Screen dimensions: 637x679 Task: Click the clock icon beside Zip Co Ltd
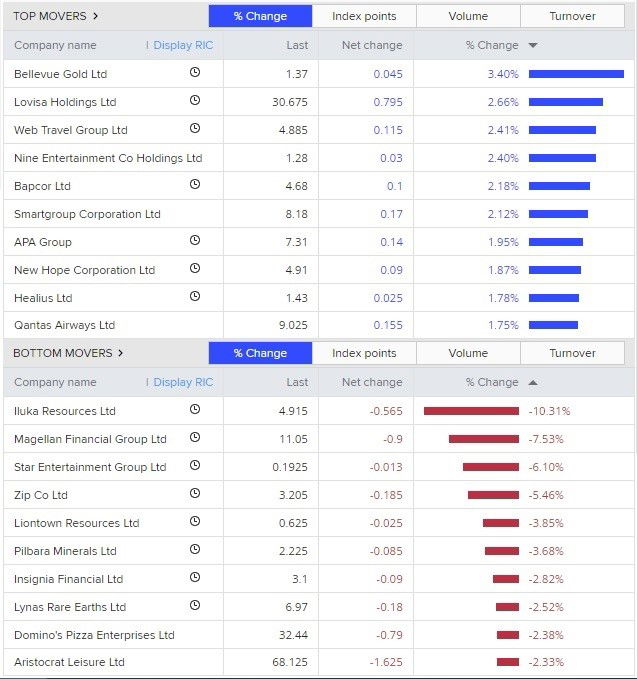[x=195, y=494]
